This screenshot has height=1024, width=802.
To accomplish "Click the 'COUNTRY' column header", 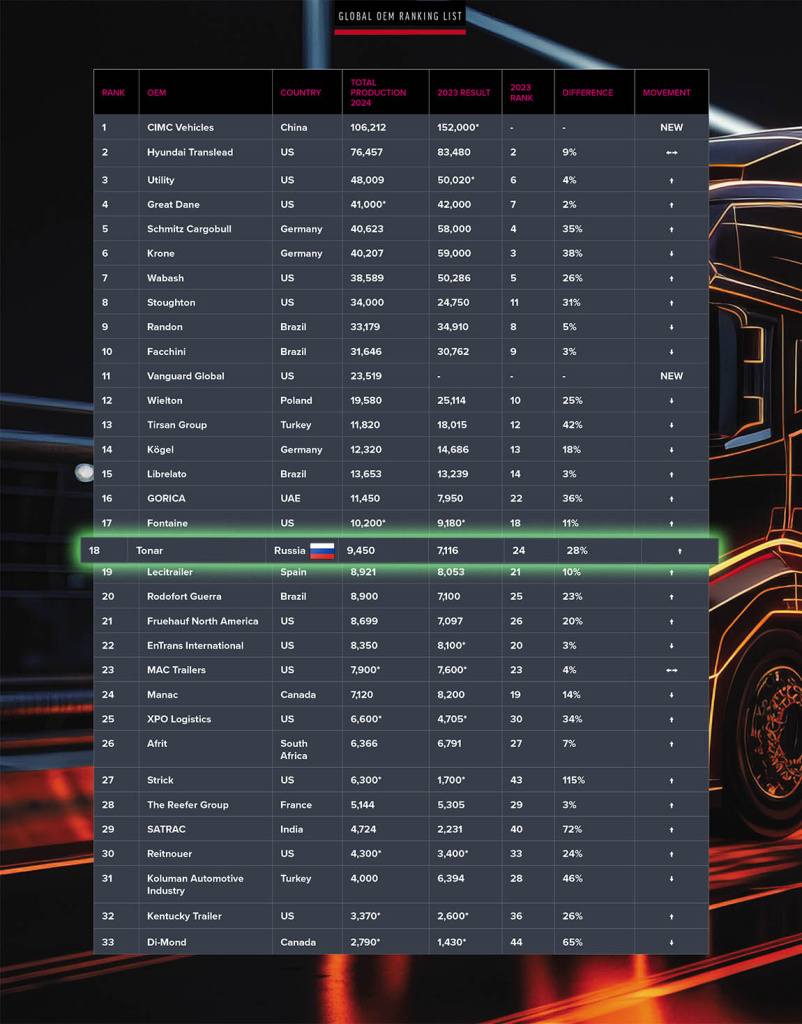I will pos(300,93).
